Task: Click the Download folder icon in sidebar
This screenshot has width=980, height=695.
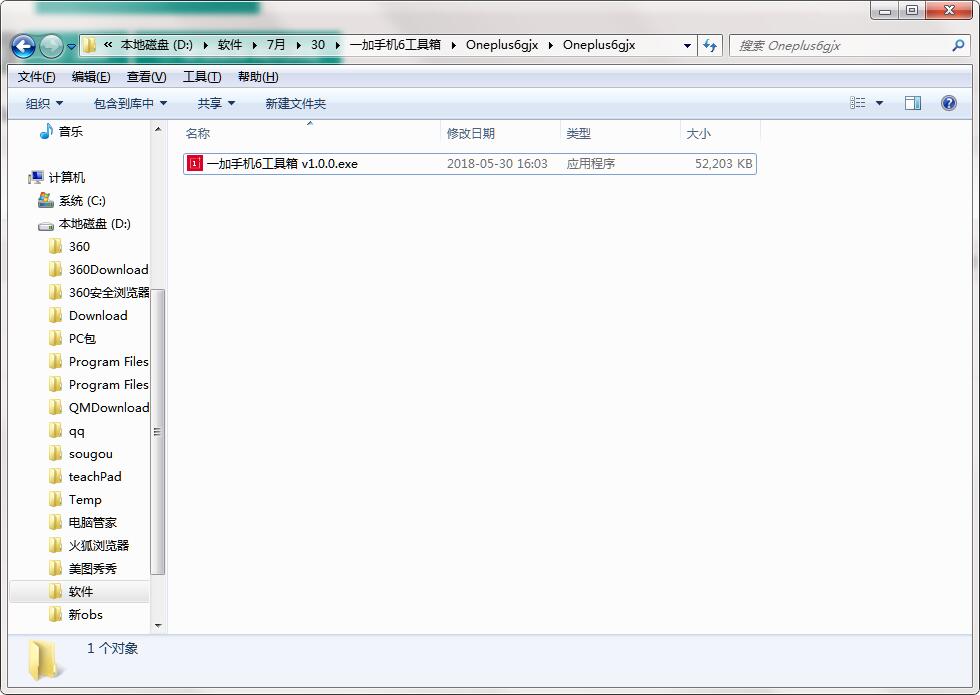Action: (x=56, y=316)
